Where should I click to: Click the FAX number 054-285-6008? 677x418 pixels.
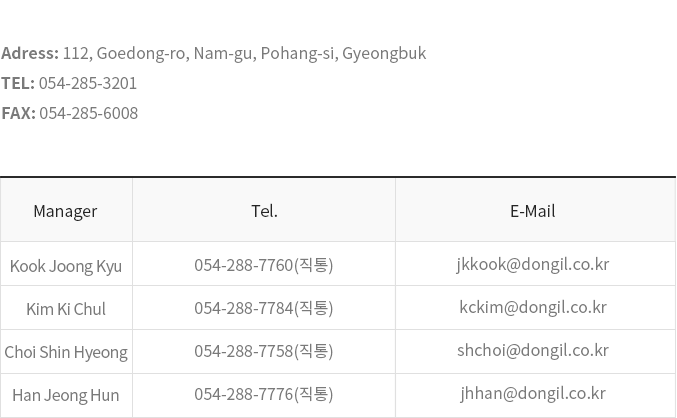pyautogui.click(x=89, y=113)
